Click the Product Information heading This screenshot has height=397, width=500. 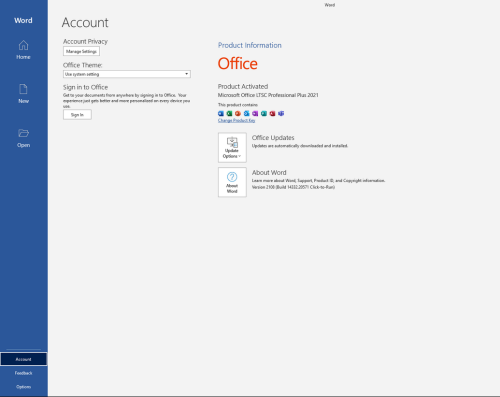250,45
